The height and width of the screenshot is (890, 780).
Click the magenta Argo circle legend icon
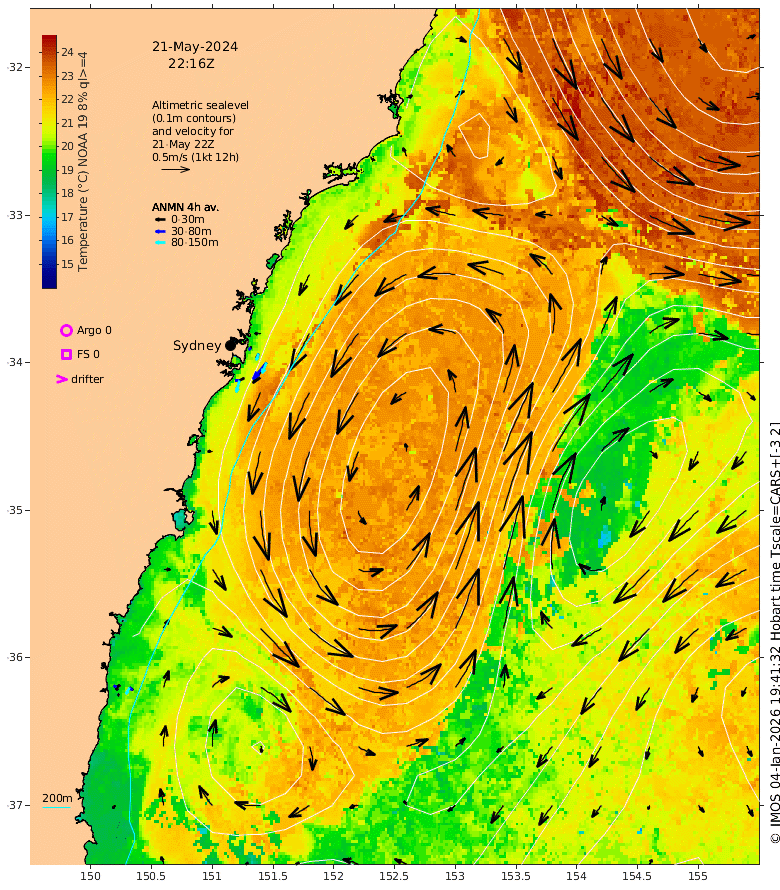(66, 330)
